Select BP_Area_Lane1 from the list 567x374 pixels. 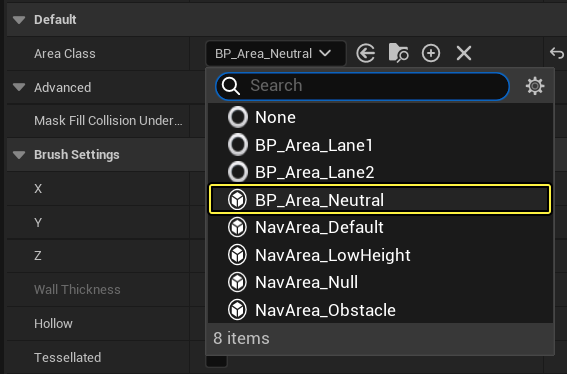pyautogui.click(x=380, y=145)
